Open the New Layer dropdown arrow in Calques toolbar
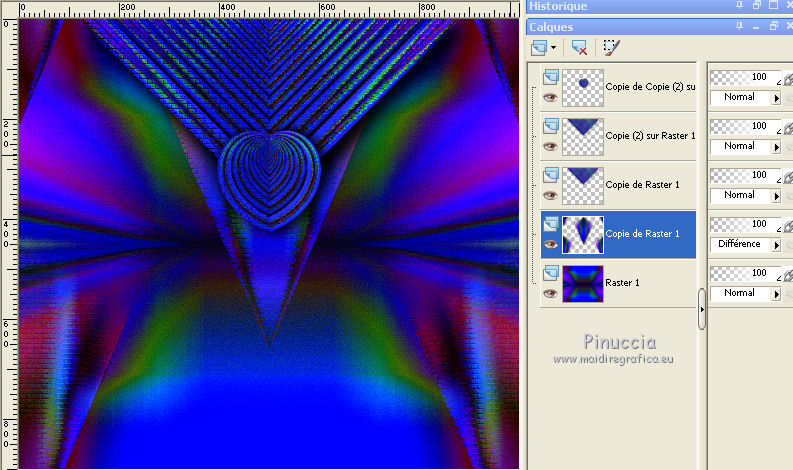793x470 pixels. point(553,48)
